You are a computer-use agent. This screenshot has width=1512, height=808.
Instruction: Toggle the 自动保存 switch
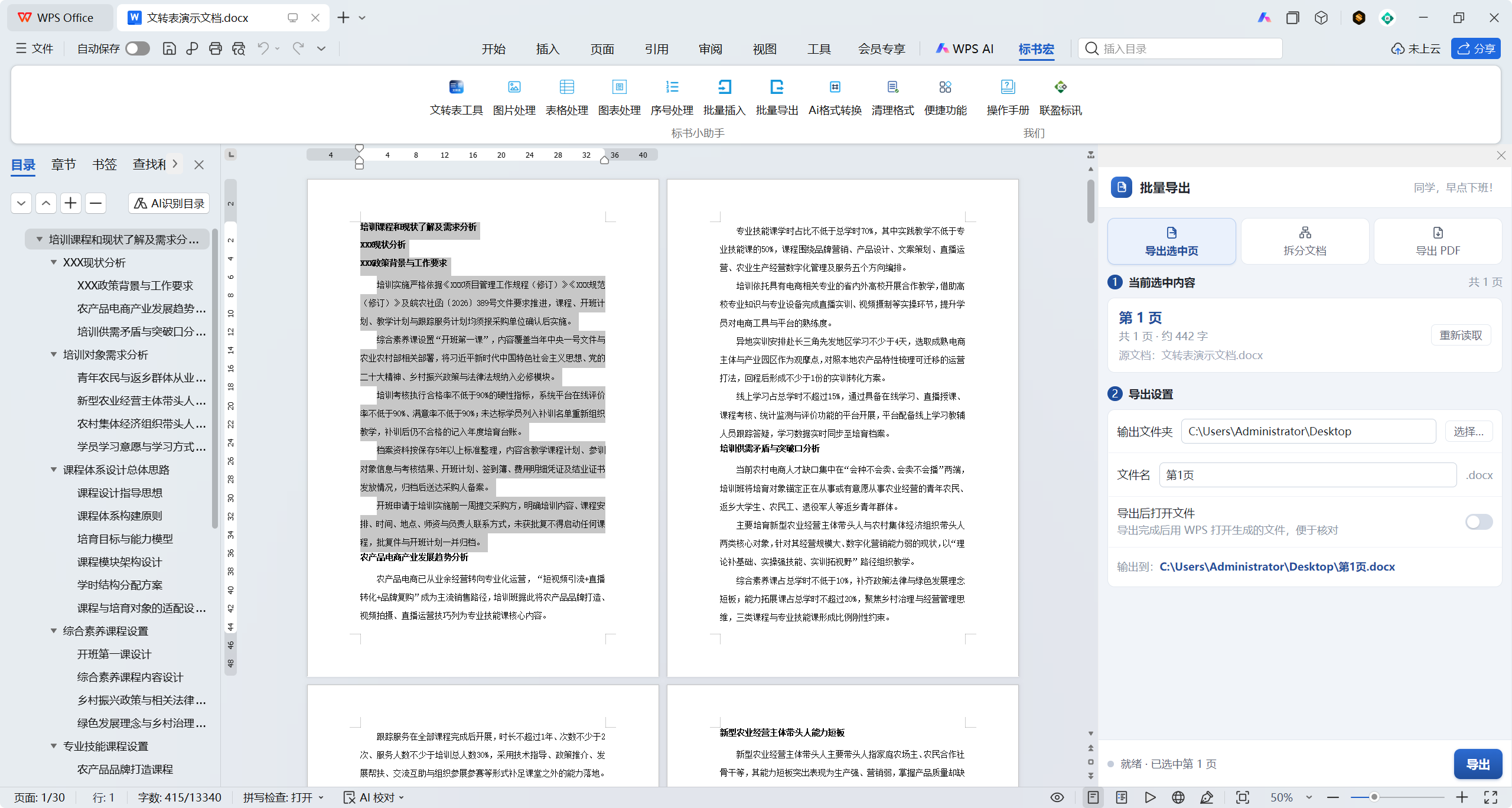138,48
